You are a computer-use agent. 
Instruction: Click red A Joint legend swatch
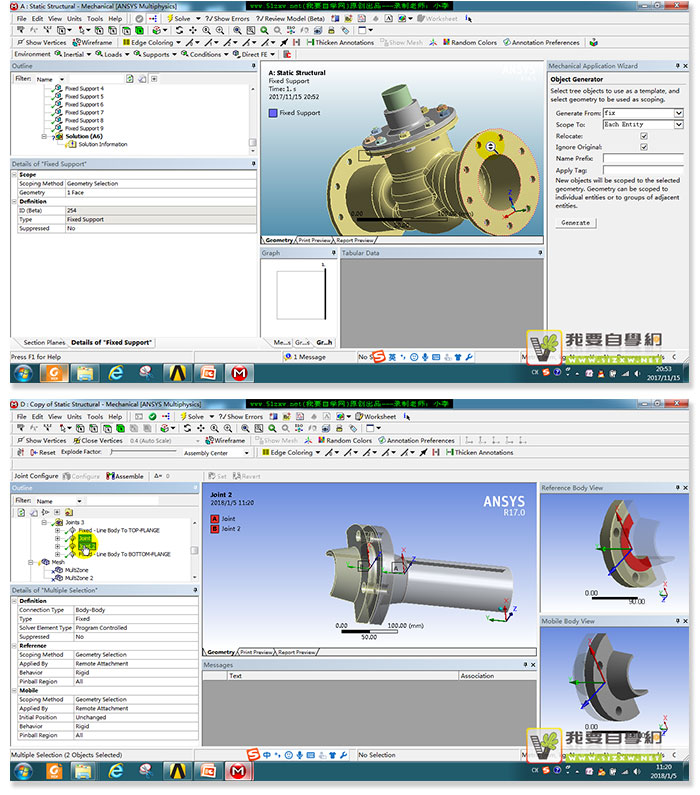[214, 519]
